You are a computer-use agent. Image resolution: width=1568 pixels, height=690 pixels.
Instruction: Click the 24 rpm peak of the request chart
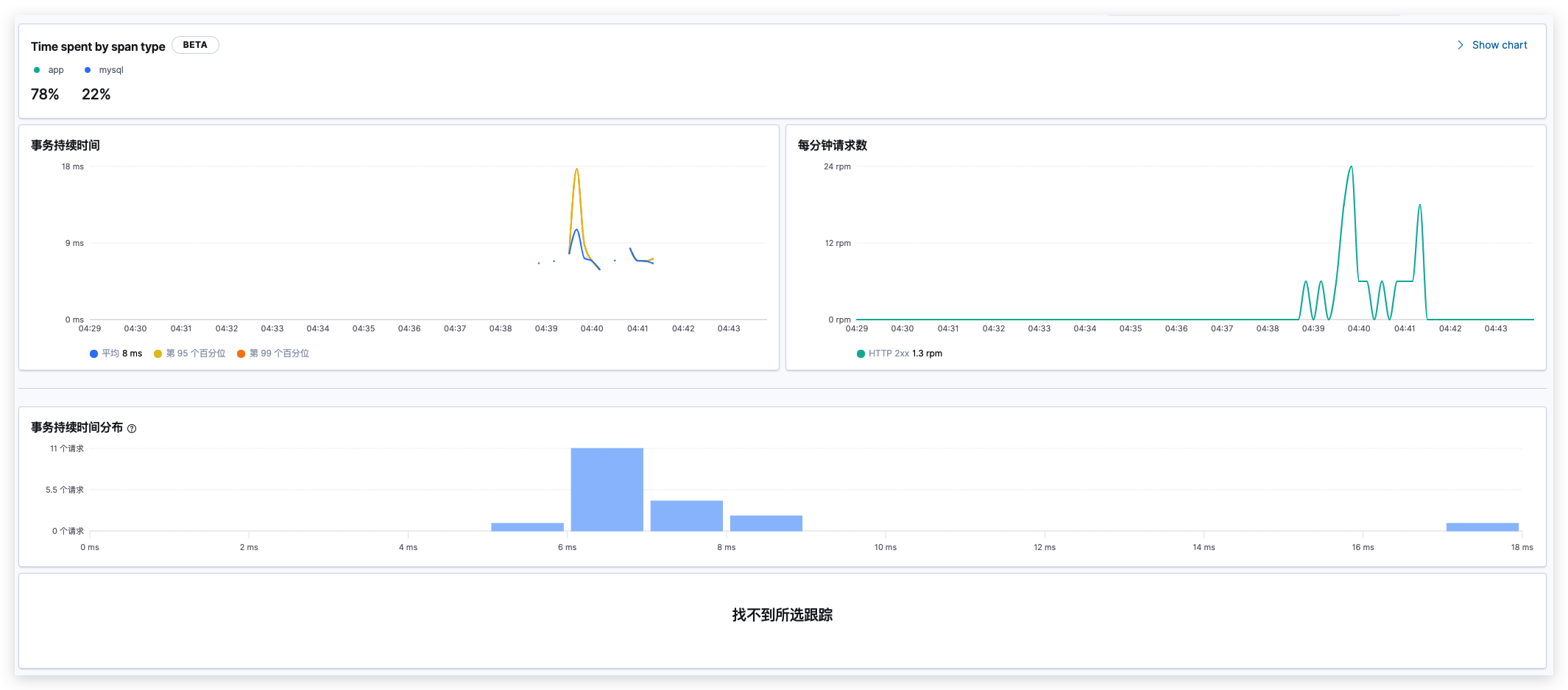pos(1351,168)
